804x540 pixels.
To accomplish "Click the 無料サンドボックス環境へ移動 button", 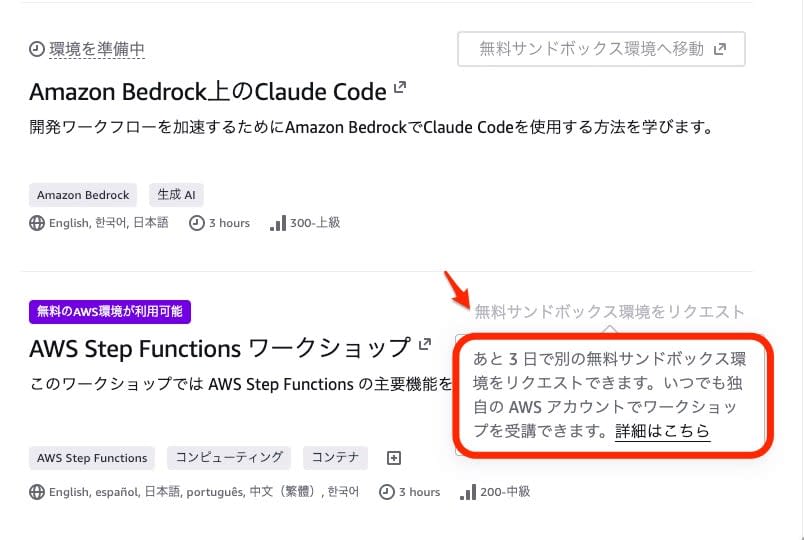I will 601,49.
